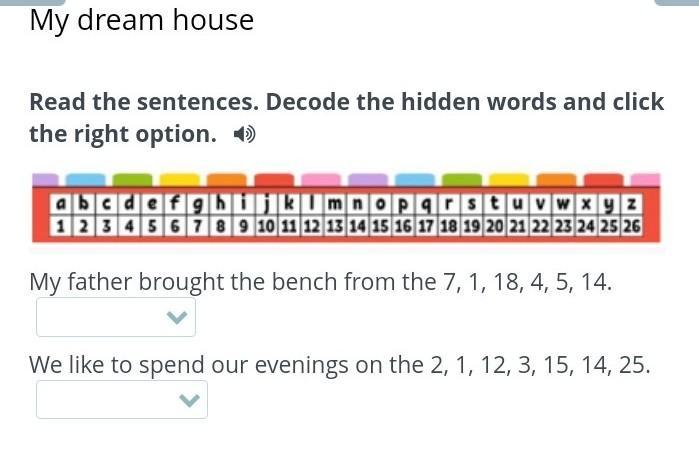The width and height of the screenshot is (699, 463).
Task: Click the 'My dream house' heading
Action: 142,20
